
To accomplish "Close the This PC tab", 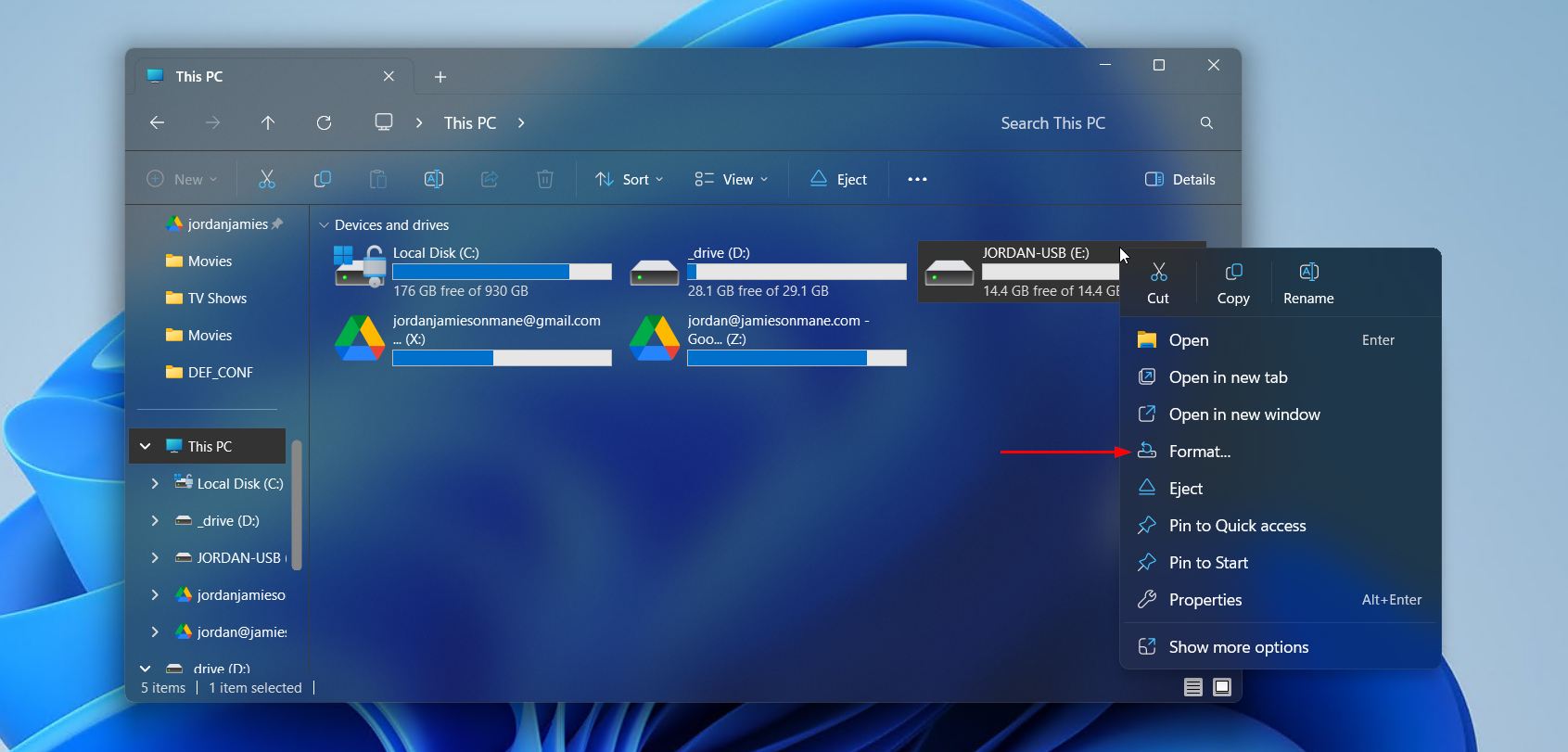I will [389, 76].
